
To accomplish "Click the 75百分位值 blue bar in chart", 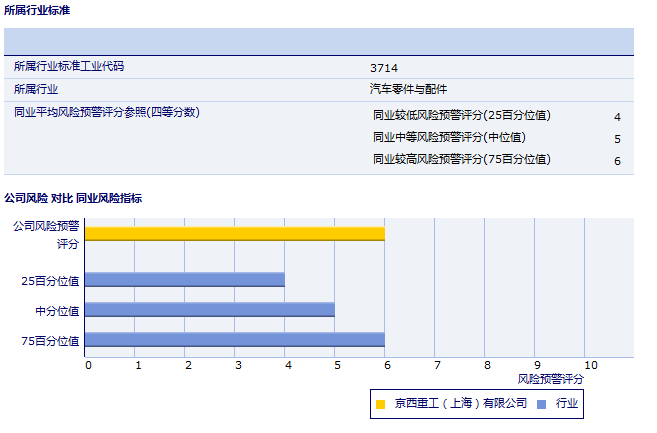I will pyautogui.click(x=235, y=340).
